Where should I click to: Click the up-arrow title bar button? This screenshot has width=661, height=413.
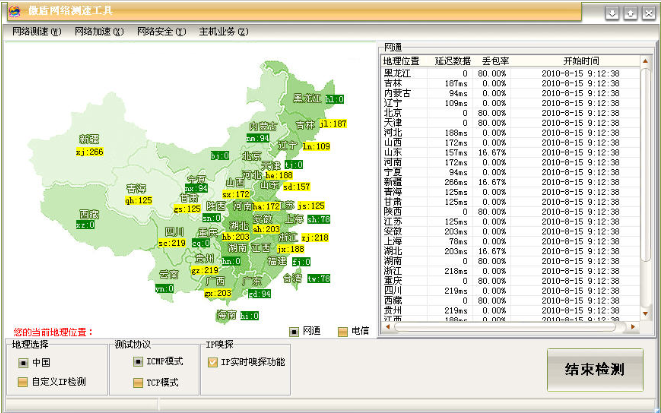pos(630,13)
